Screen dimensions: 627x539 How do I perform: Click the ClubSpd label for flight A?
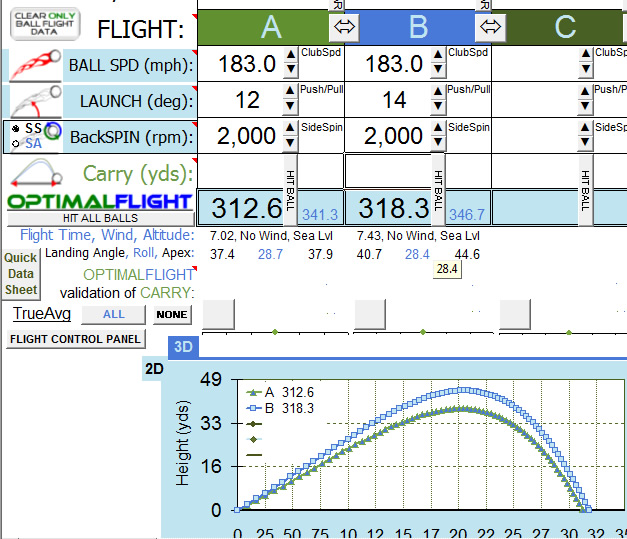(x=321, y=52)
